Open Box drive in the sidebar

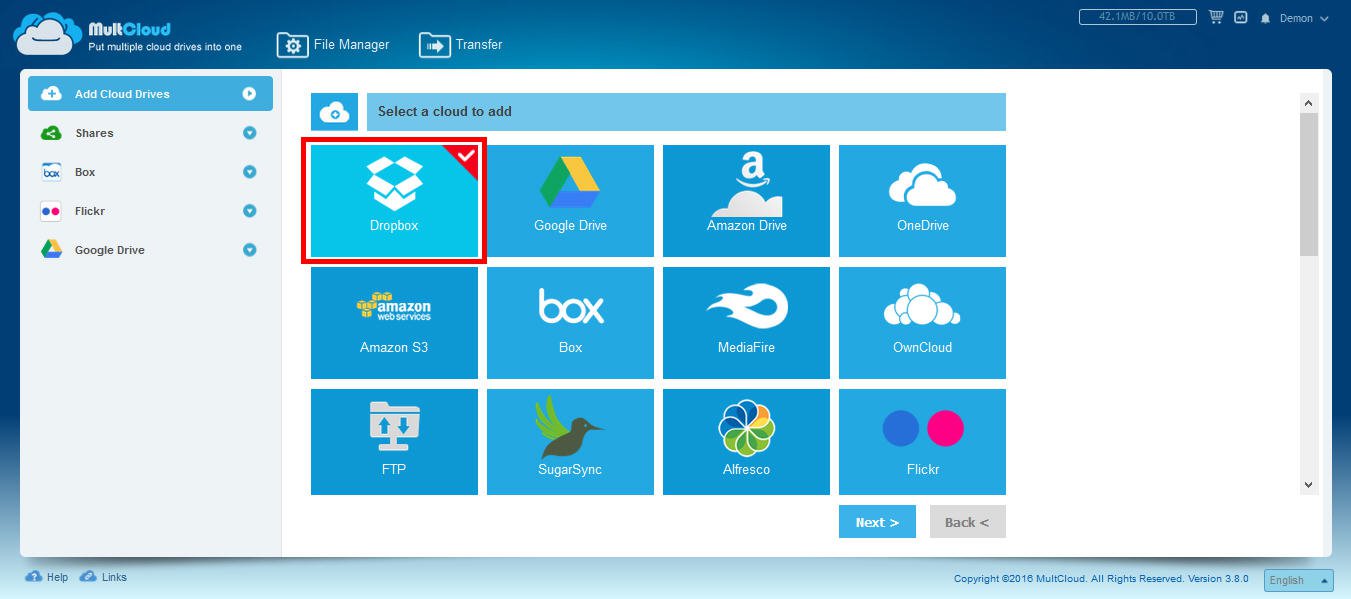[150, 172]
